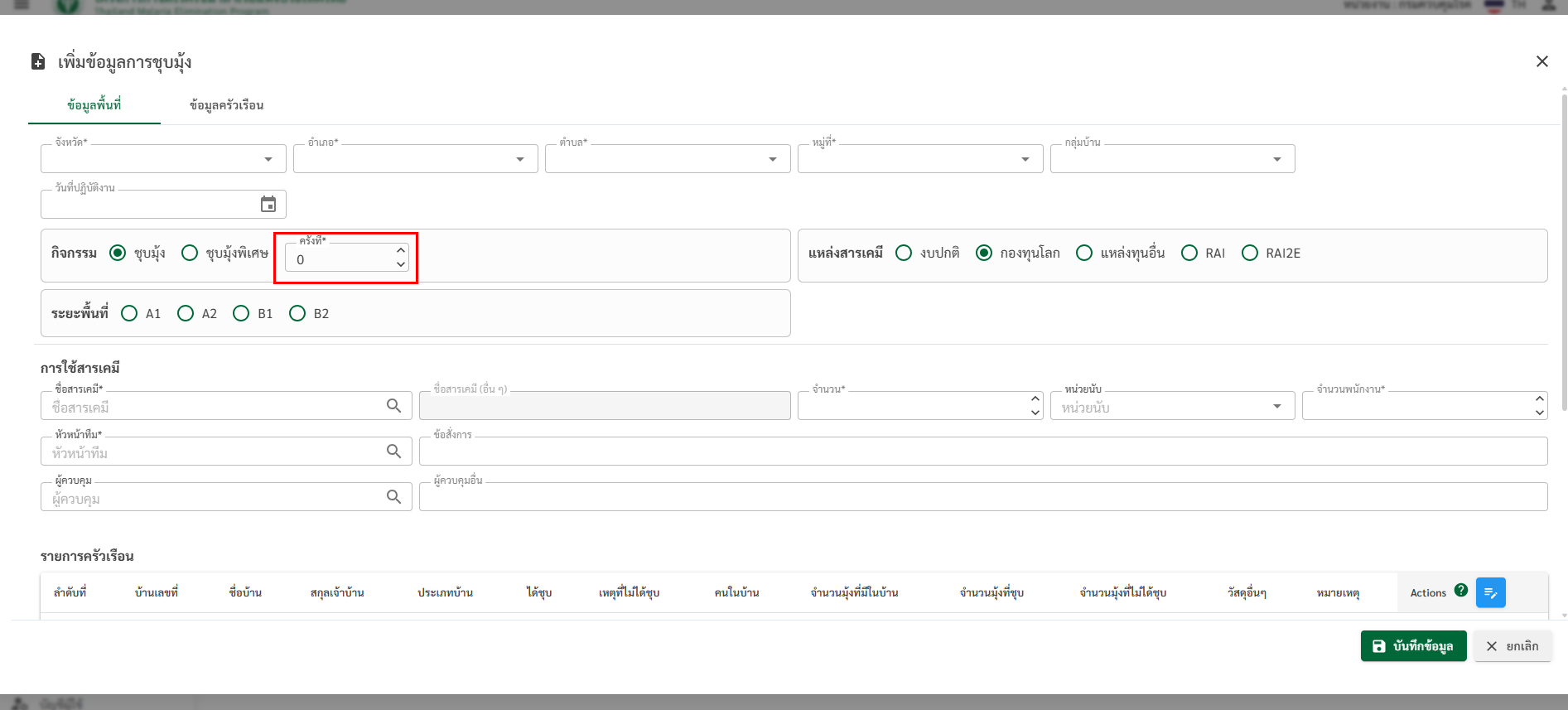Select ชุบมุ้งพิเศษ activity radio button
The image size is (1568, 710).
click(x=190, y=253)
